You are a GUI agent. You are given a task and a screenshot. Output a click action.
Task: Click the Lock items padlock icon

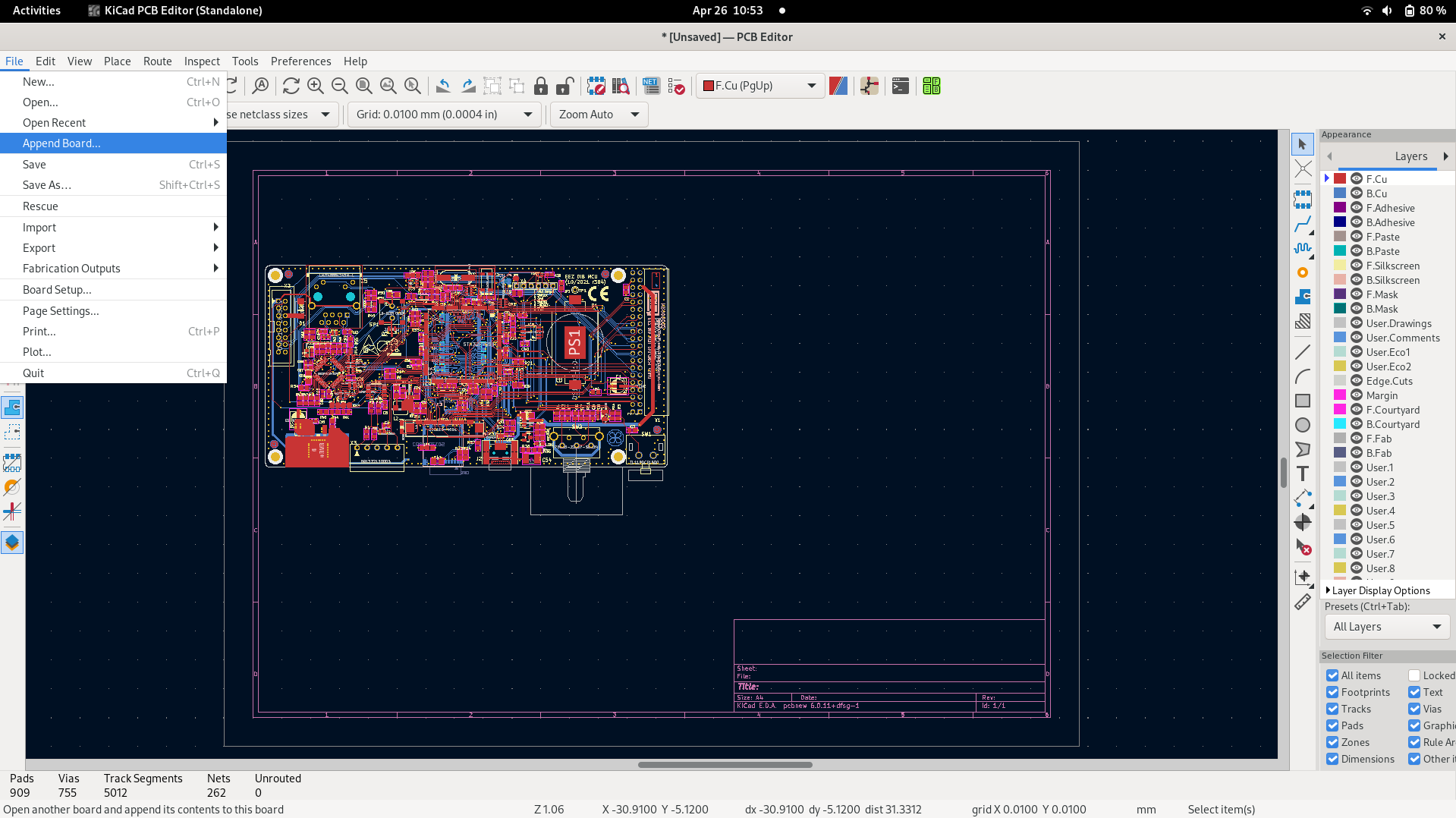coord(540,87)
